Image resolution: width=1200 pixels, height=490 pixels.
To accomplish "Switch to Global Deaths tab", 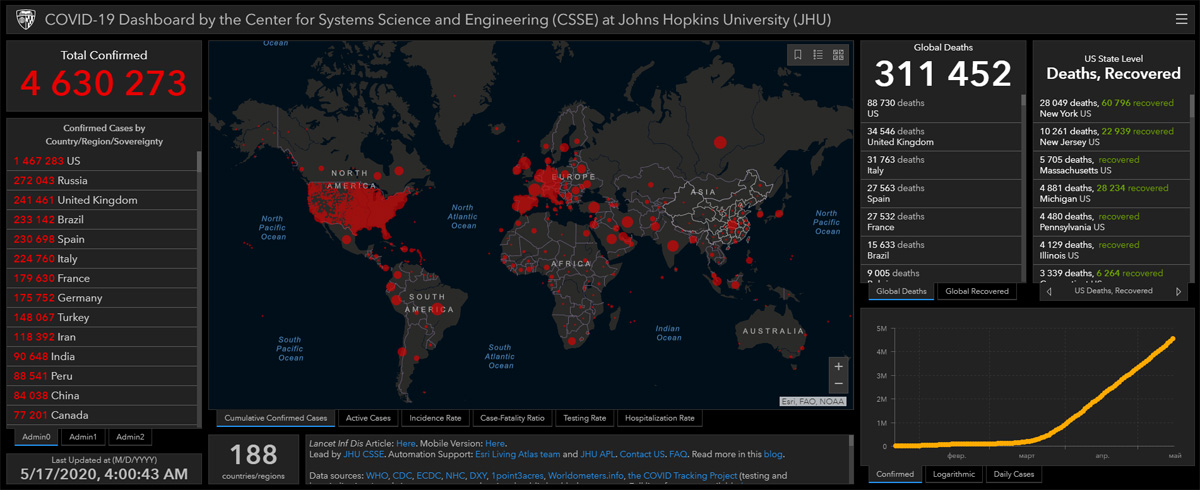I will [x=902, y=291].
